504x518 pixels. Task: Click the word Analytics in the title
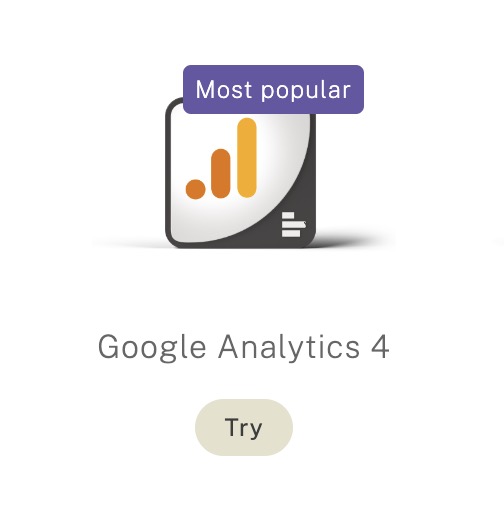point(289,347)
